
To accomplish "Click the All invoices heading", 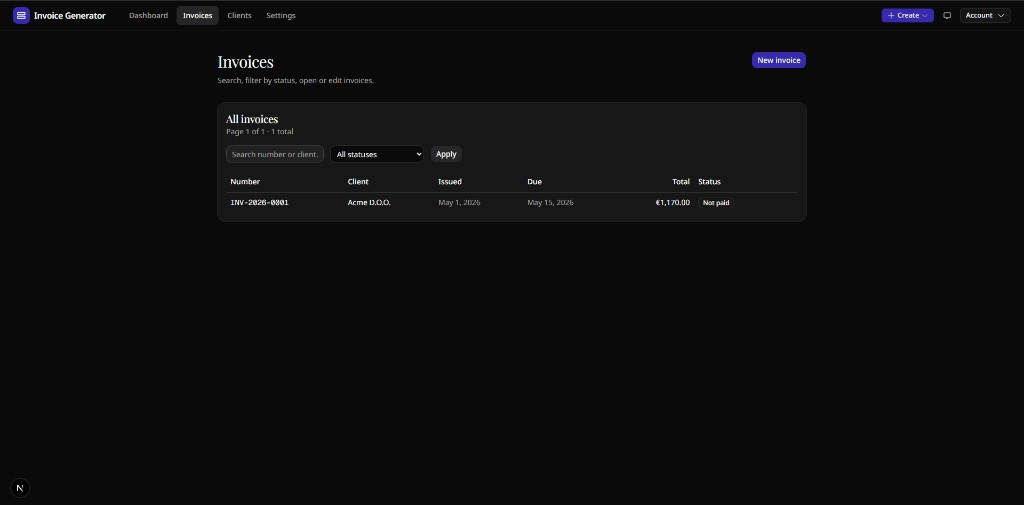I will pos(252,119).
